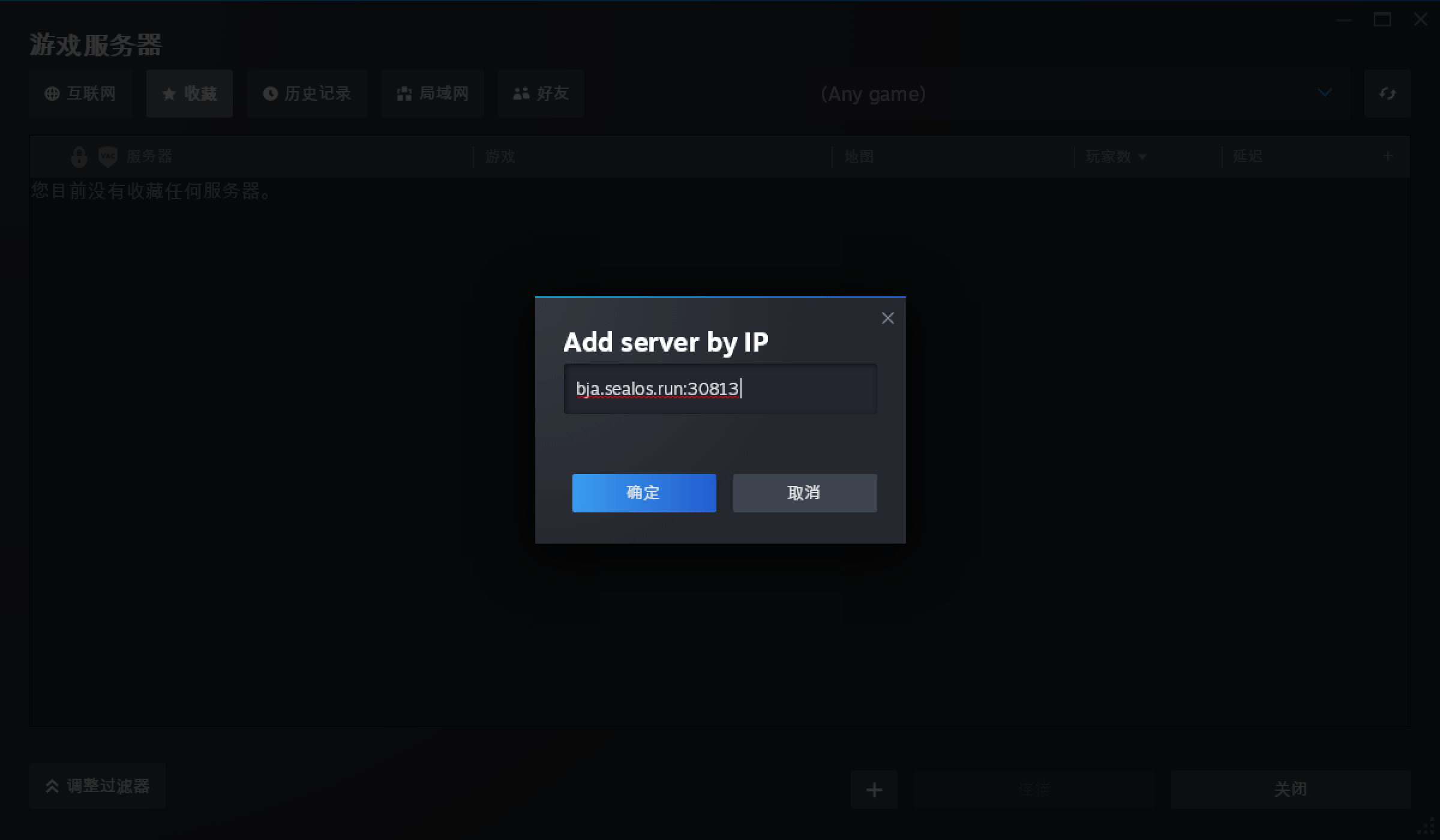Click the 地图 map column header
Image resolution: width=1440 pixels, height=840 pixels.
pyautogui.click(x=859, y=157)
